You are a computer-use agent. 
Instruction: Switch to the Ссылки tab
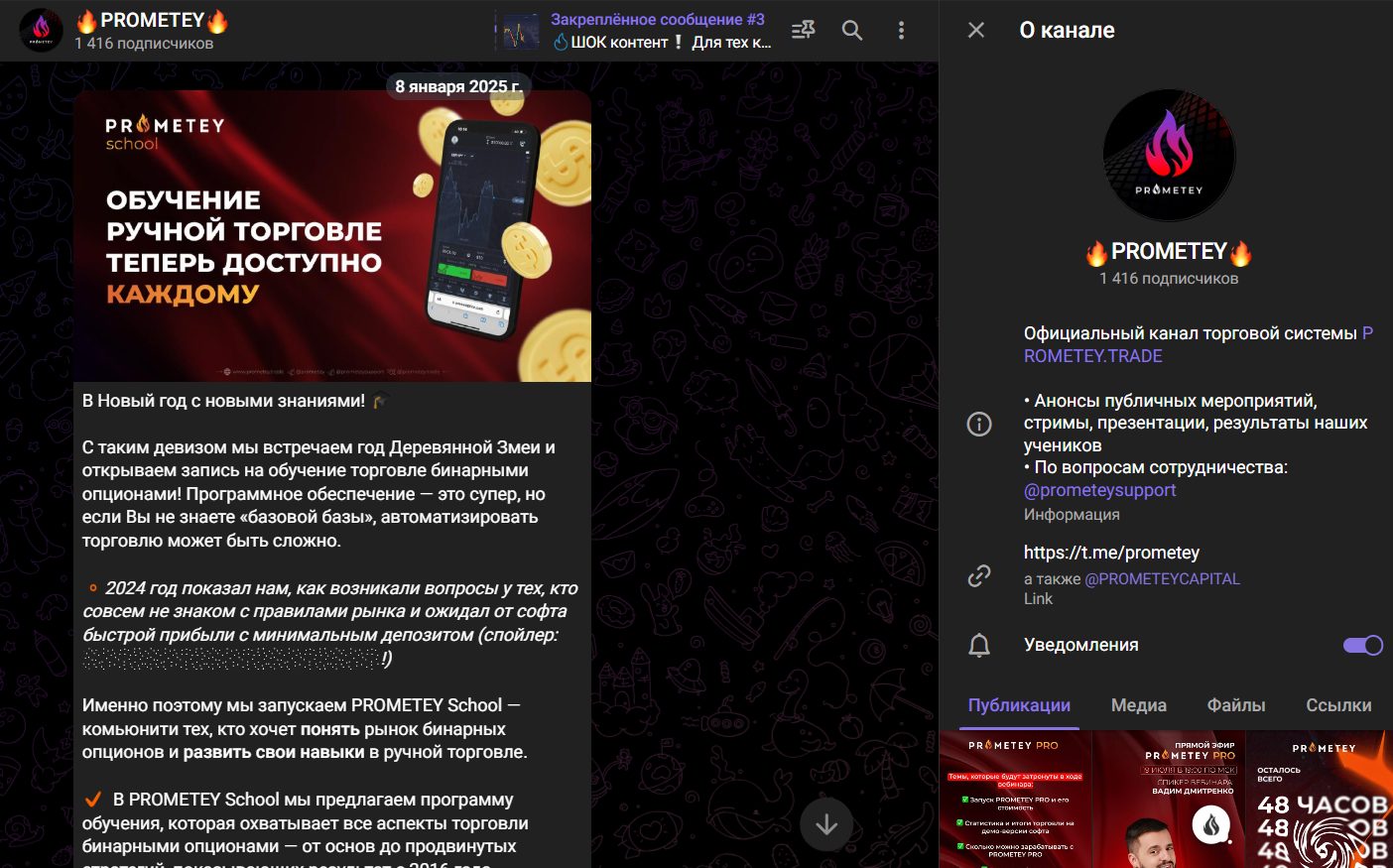(1337, 705)
